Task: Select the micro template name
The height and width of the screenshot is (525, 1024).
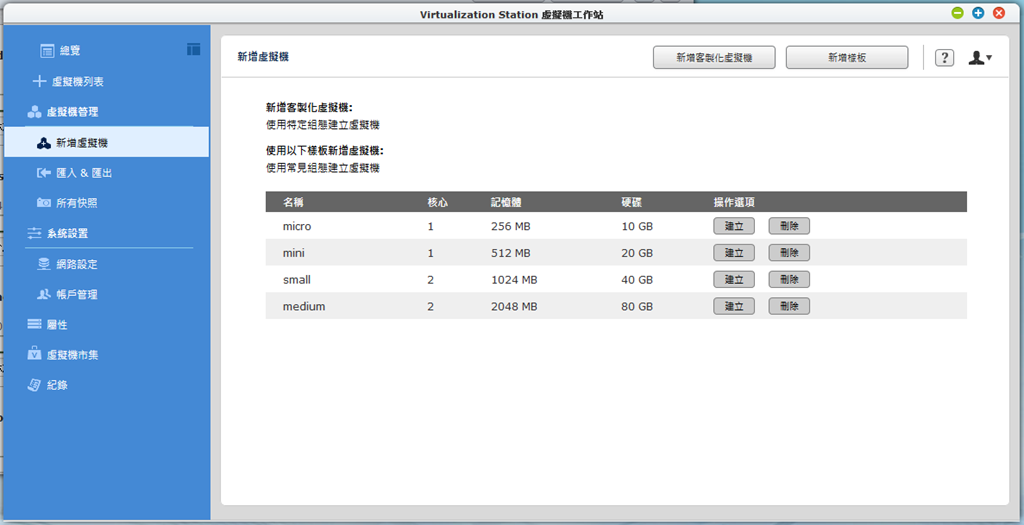Action: [297, 227]
